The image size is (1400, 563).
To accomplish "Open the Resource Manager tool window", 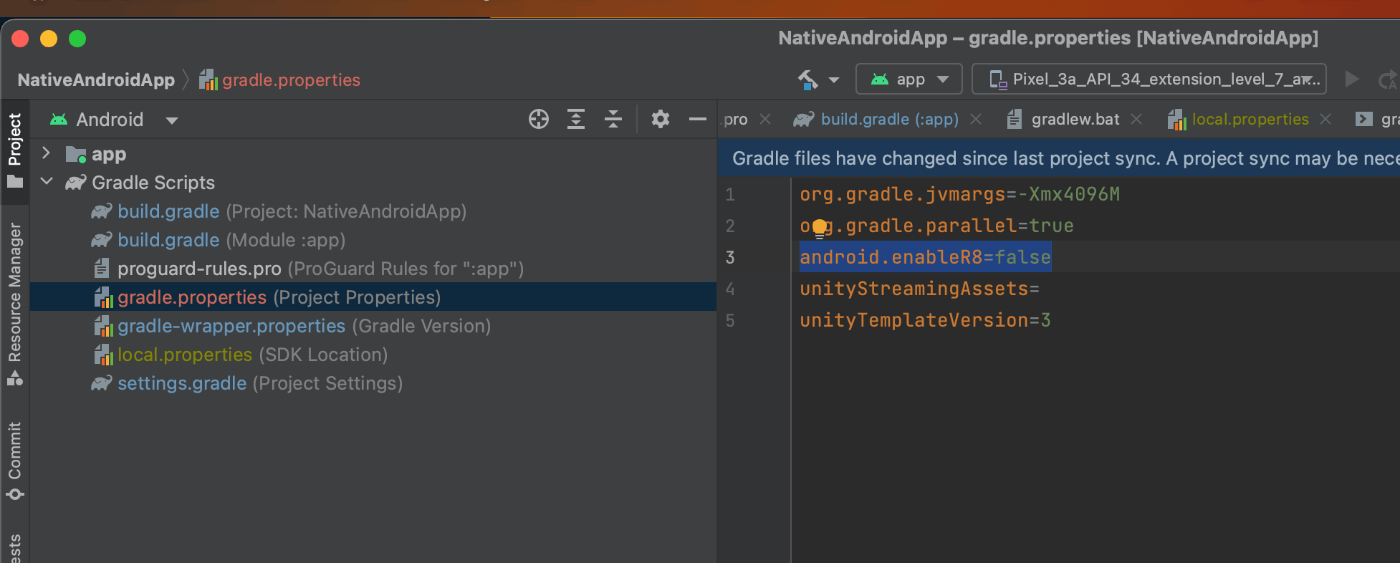I will tap(15, 304).
